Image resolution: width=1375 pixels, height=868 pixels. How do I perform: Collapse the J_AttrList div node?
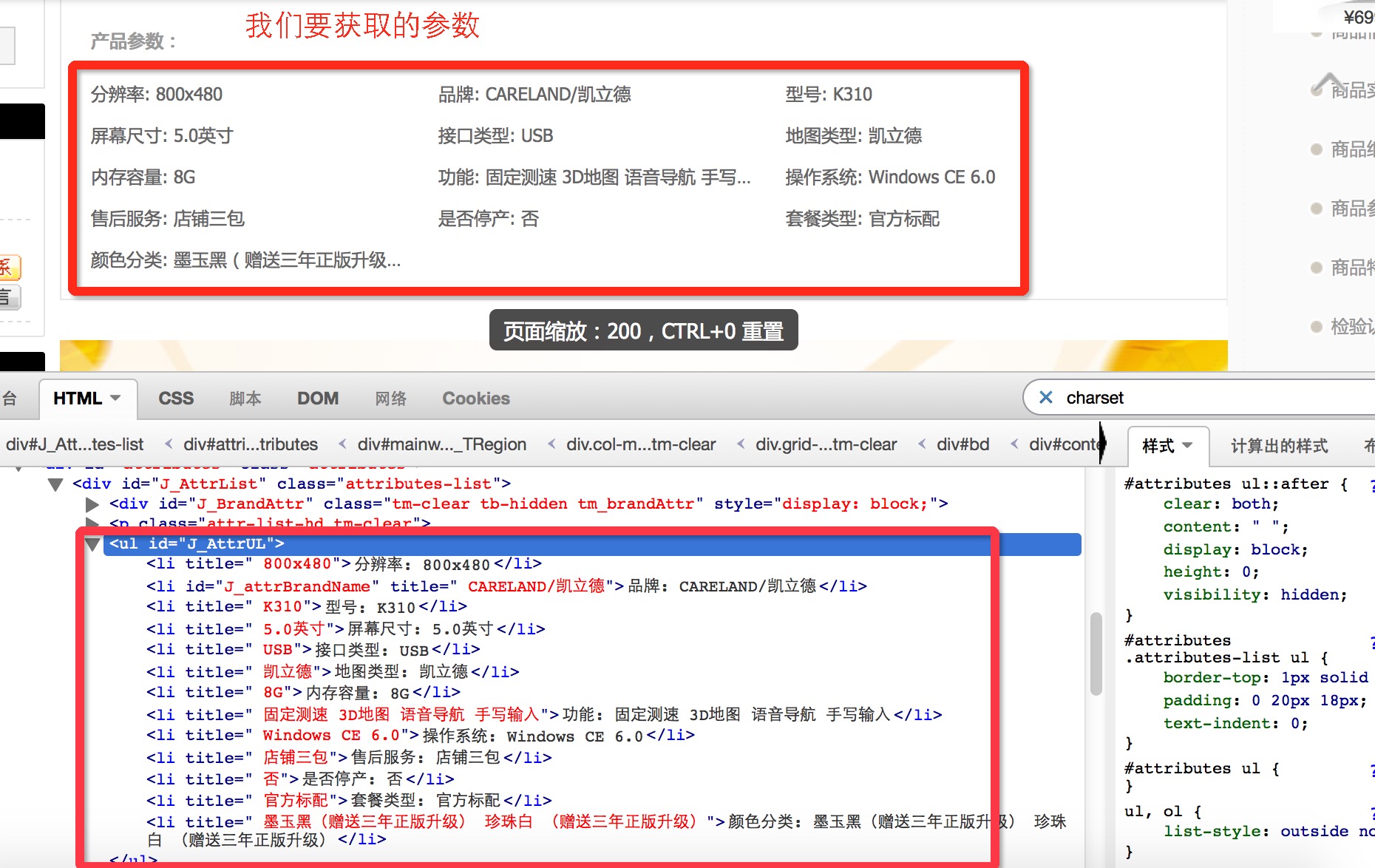click(x=55, y=484)
